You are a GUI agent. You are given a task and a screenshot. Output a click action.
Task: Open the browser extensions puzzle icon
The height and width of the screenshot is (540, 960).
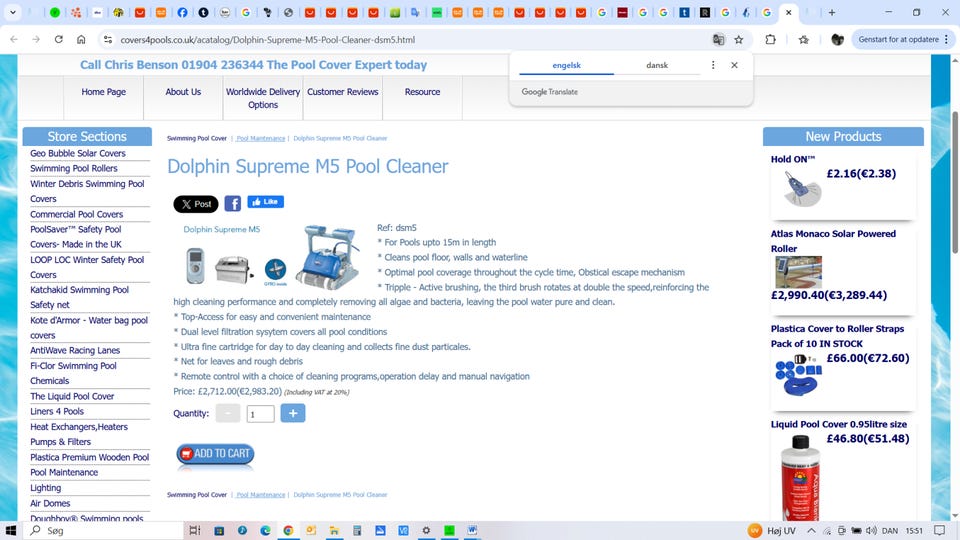770,39
